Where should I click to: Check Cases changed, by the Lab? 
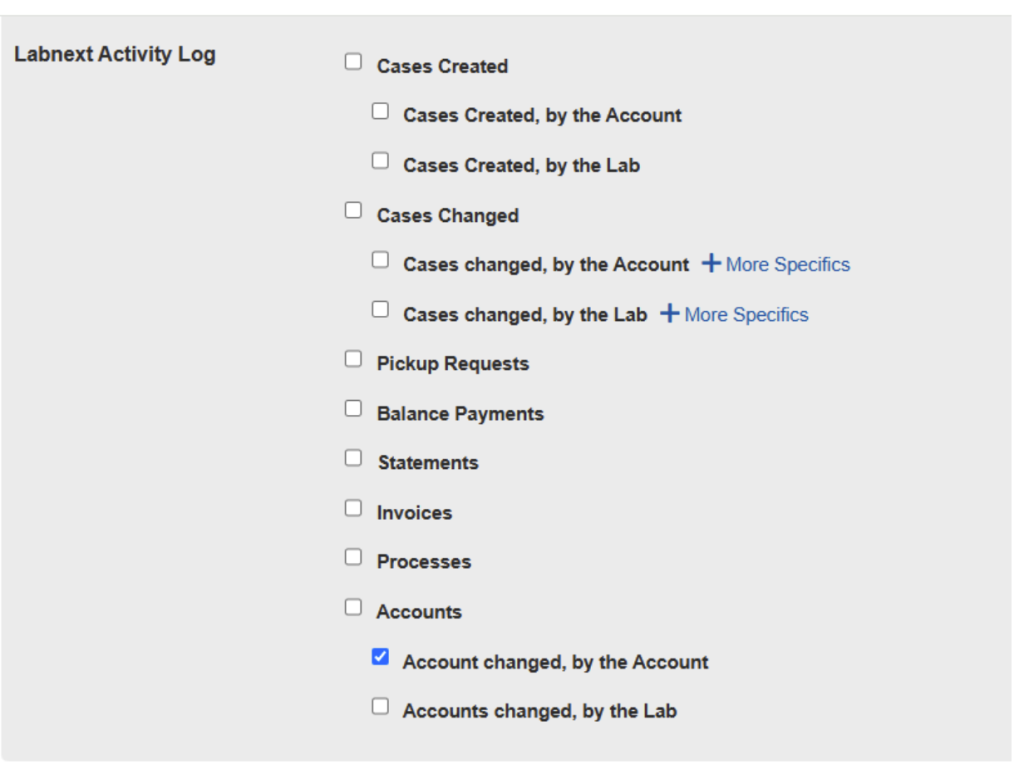point(380,310)
